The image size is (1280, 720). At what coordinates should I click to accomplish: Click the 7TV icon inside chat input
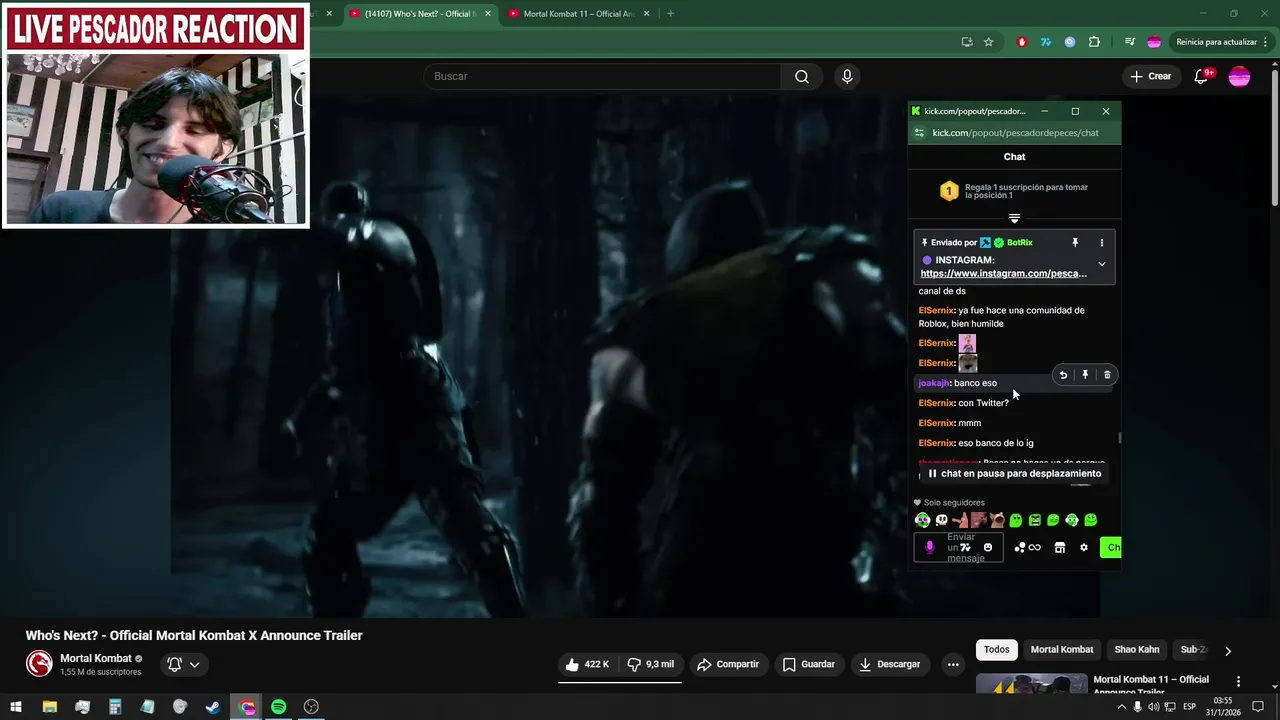point(966,547)
